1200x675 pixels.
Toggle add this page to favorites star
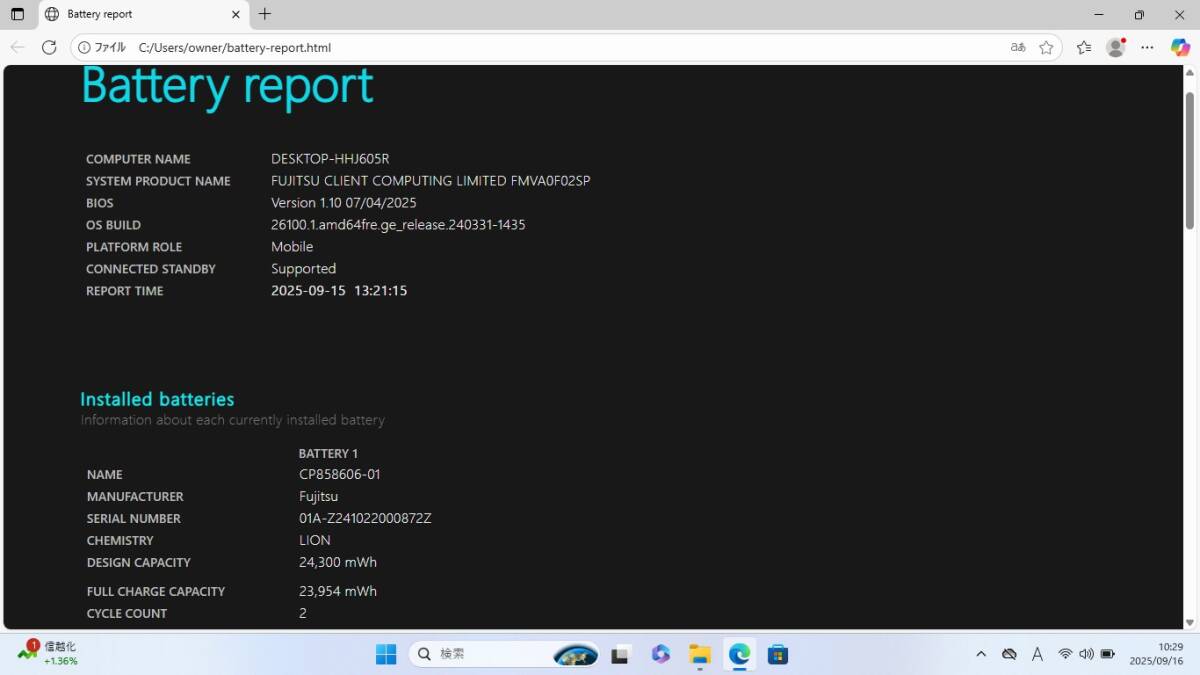pos(1047,47)
